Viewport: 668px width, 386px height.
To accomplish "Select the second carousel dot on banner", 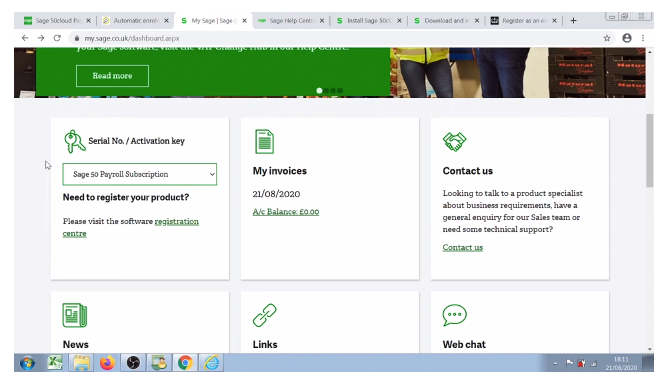I will [x=326, y=91].
